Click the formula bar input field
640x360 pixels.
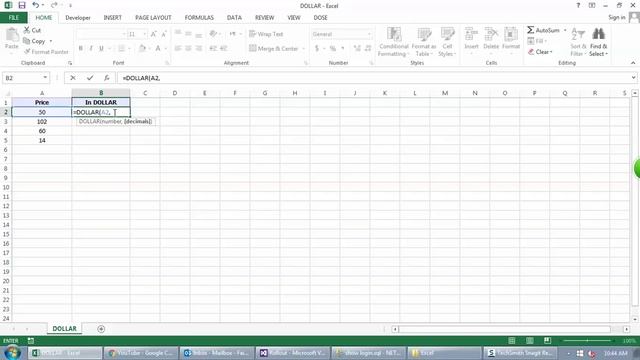coord(373,78)
